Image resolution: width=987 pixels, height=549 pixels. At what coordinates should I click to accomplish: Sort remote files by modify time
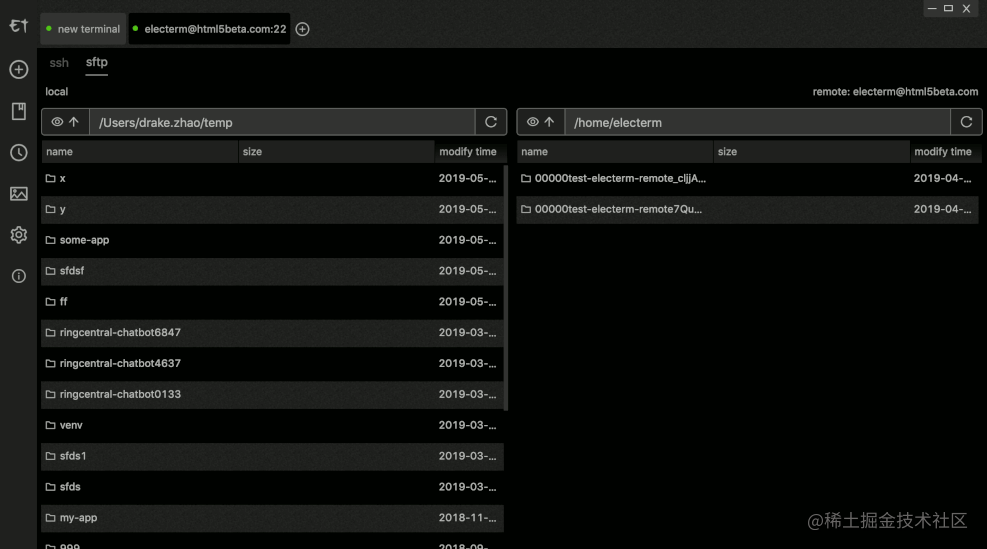(944, 152)
